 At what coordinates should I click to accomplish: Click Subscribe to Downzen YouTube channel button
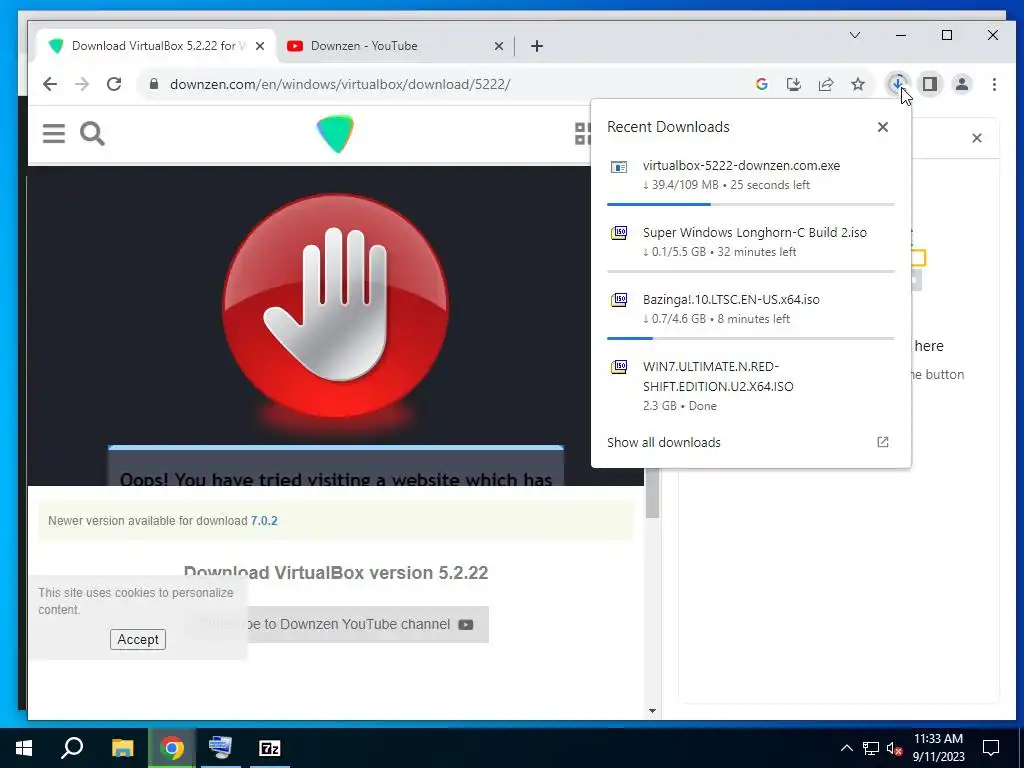pyautogui.click(x=336, y=624)
